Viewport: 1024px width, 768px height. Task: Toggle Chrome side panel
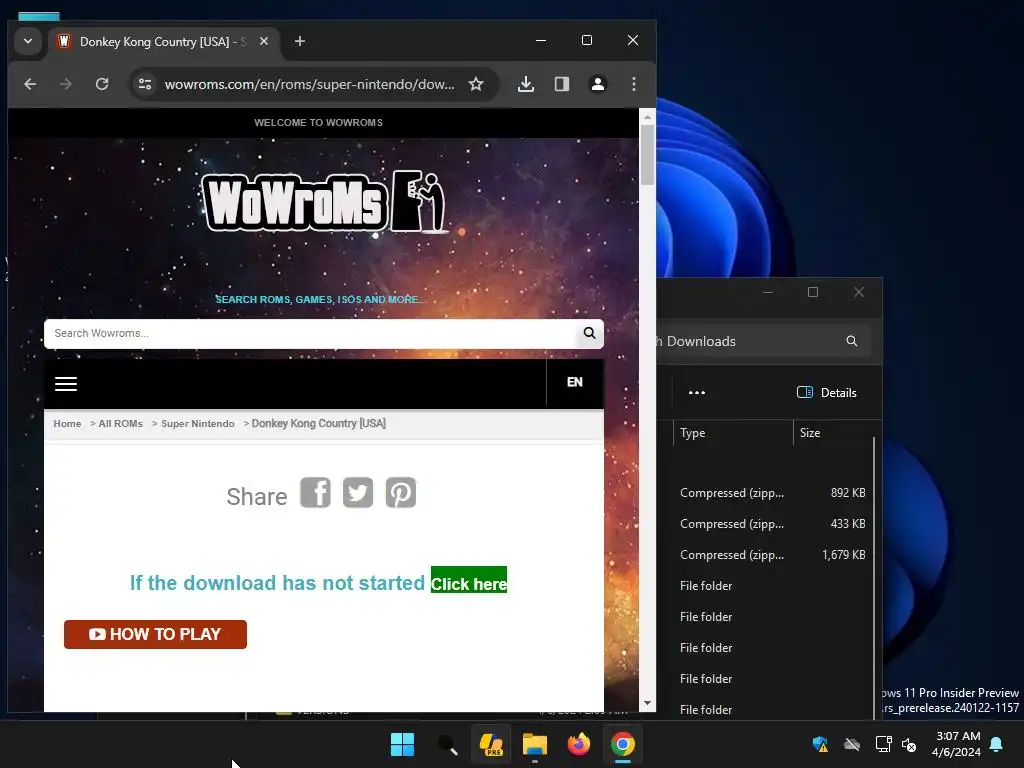562,84
